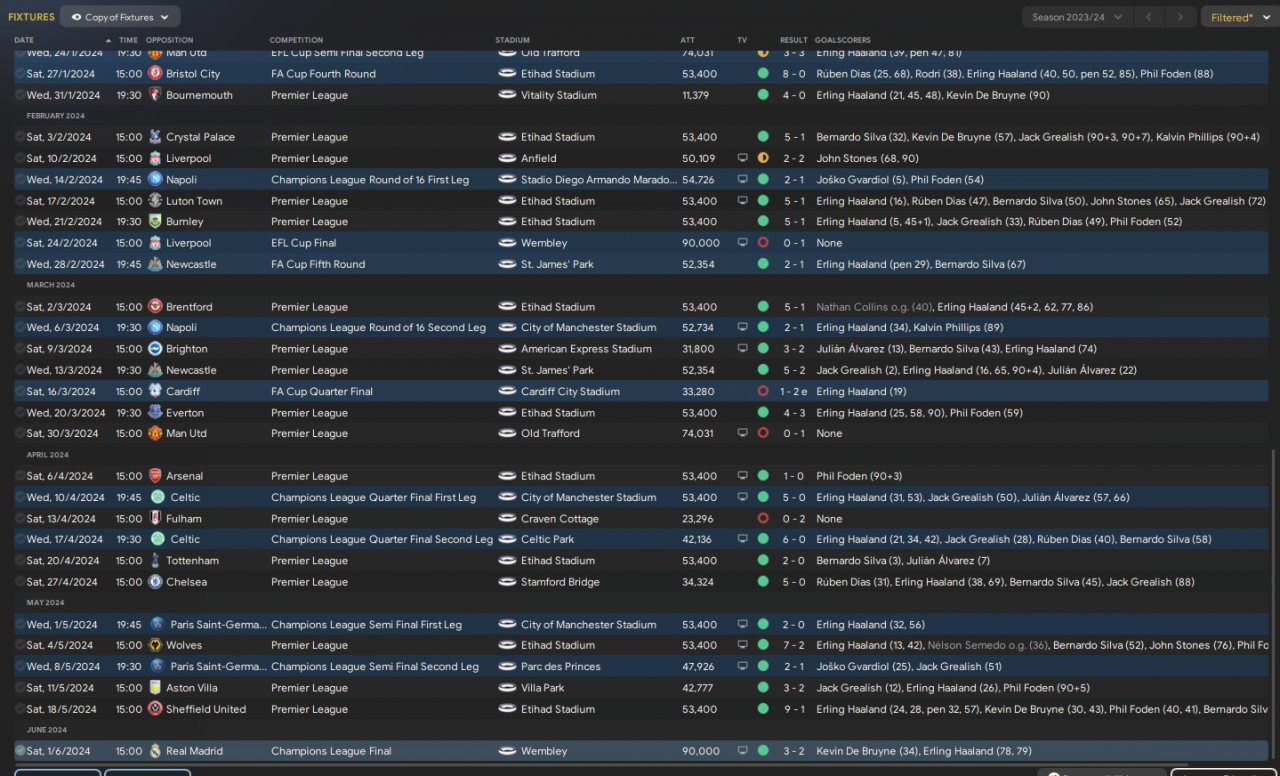Open the Season 2023/24 dropdown
The width and height of the screenshot is (1280, 776).
point(1077,17)
